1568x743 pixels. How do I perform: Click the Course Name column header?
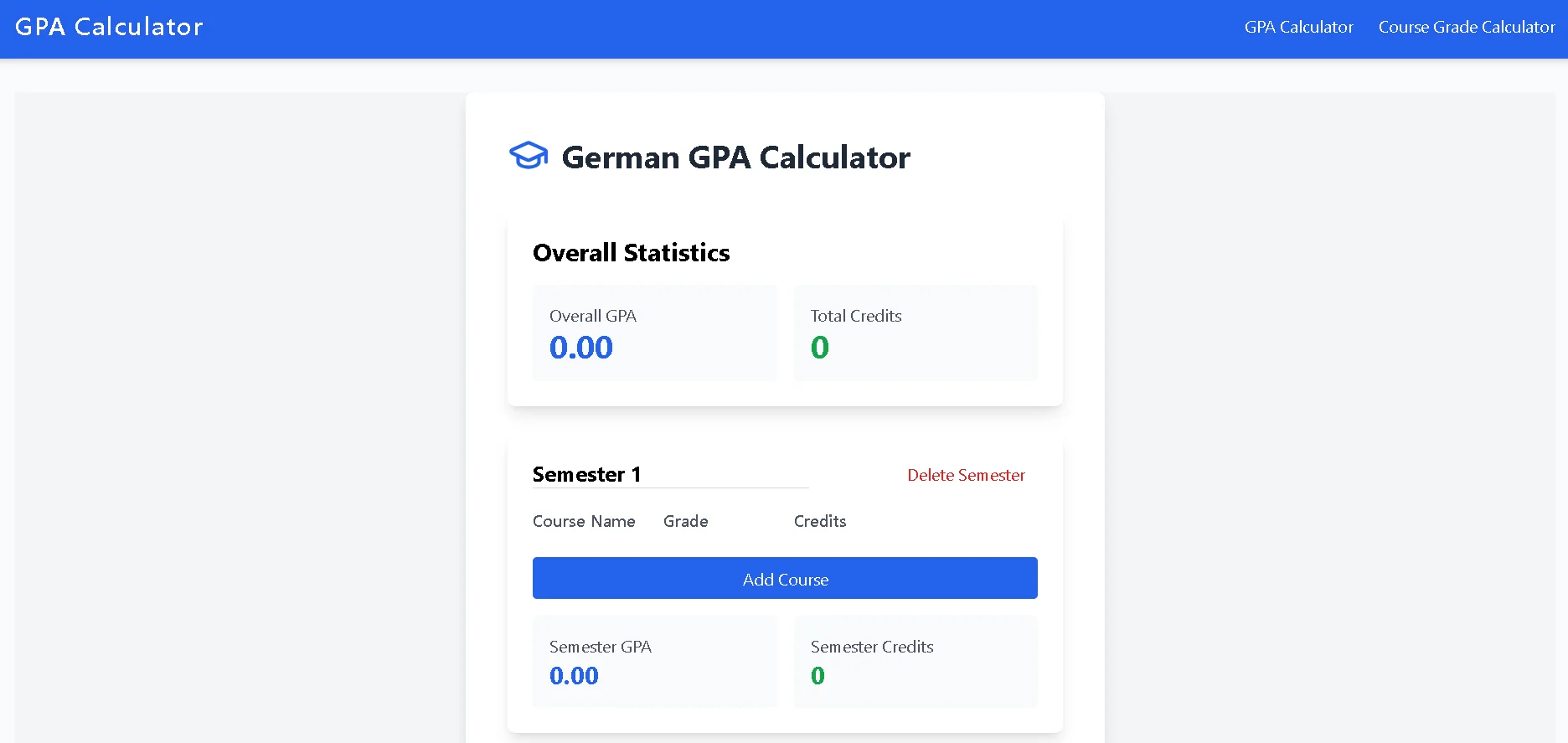(584, 521)
